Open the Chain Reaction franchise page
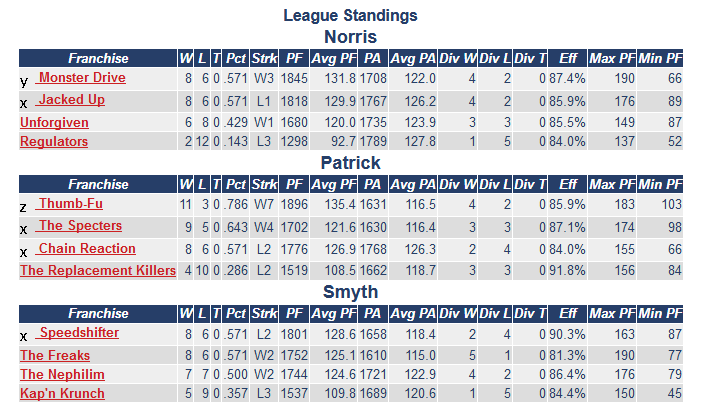703x412 pixels. pos(86,248)
